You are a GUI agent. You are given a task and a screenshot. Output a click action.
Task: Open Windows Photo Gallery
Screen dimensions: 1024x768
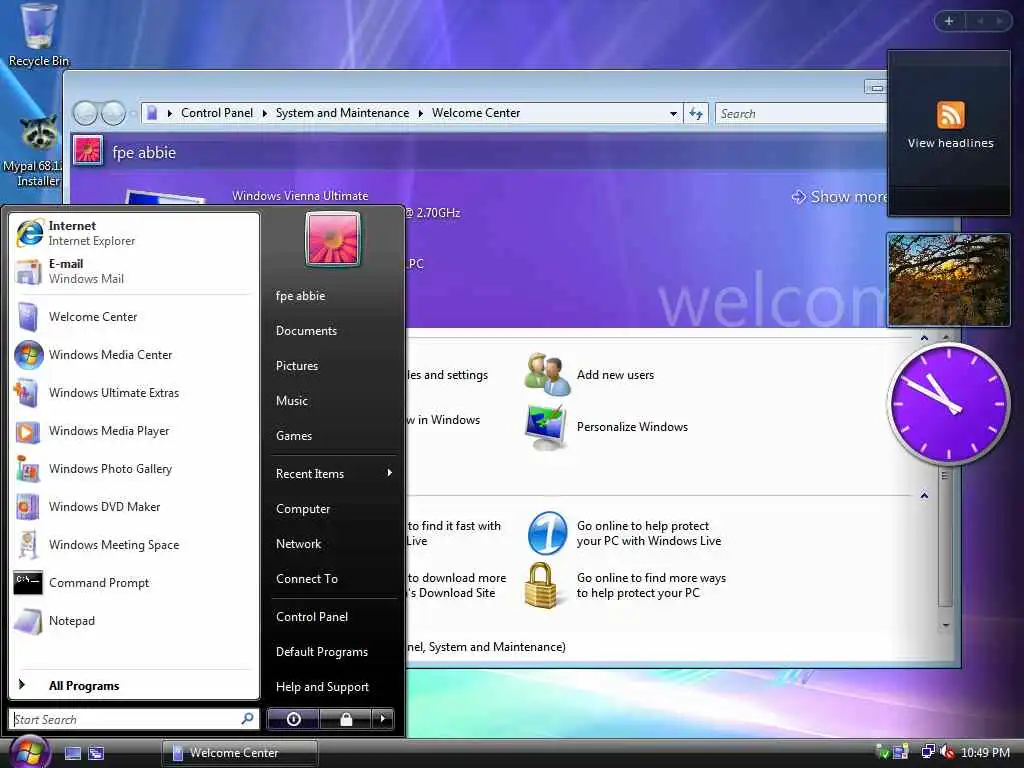tap(134, 468)
